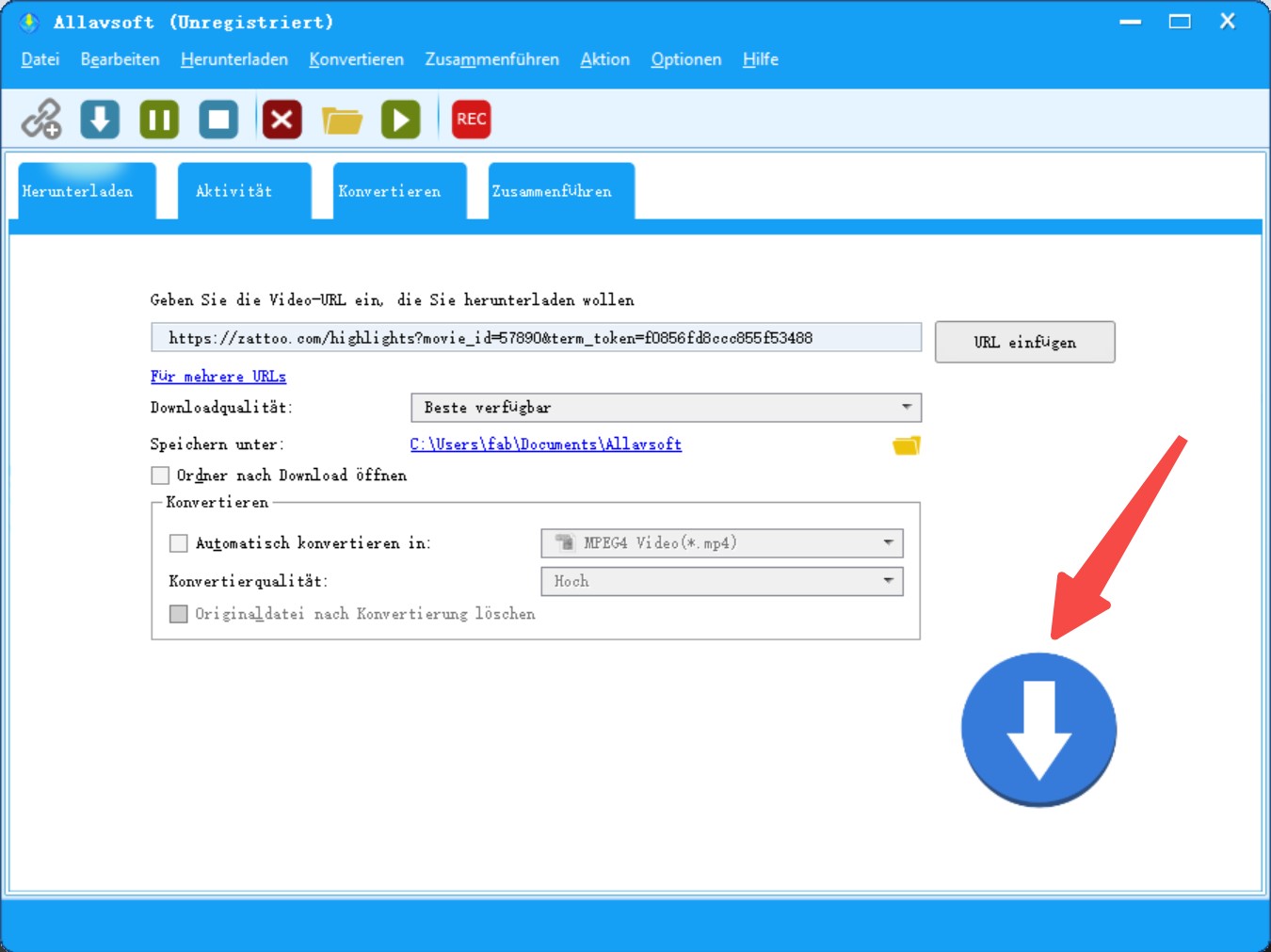Switch to the Herunterladen tab
This screenshot has height=952, width=1271.
click(x=88, y=191)
